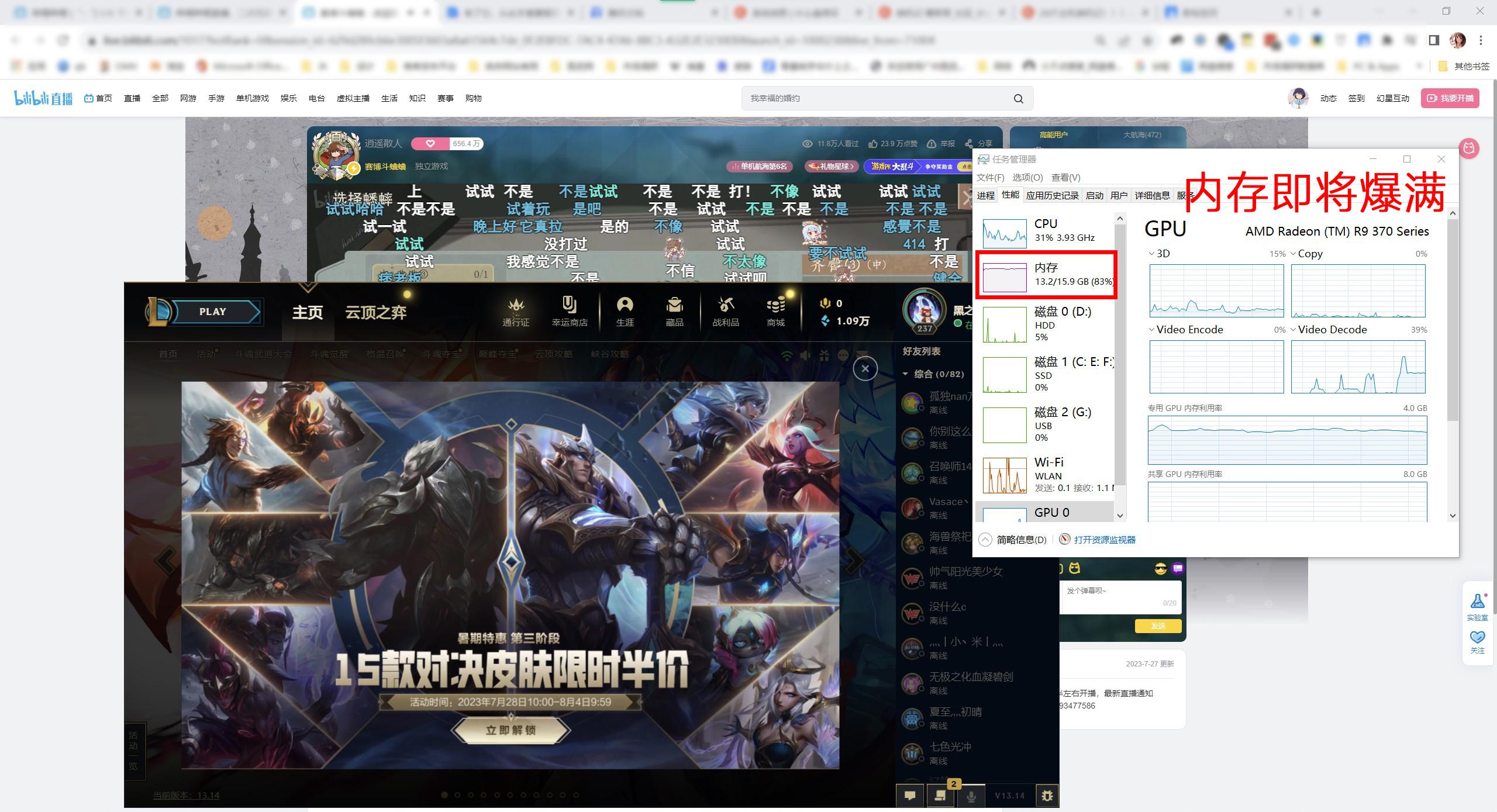Click first carousel dot under promo banner
Screen dimensions: 1497x812
pyautogui.click(x=444, y=795)
